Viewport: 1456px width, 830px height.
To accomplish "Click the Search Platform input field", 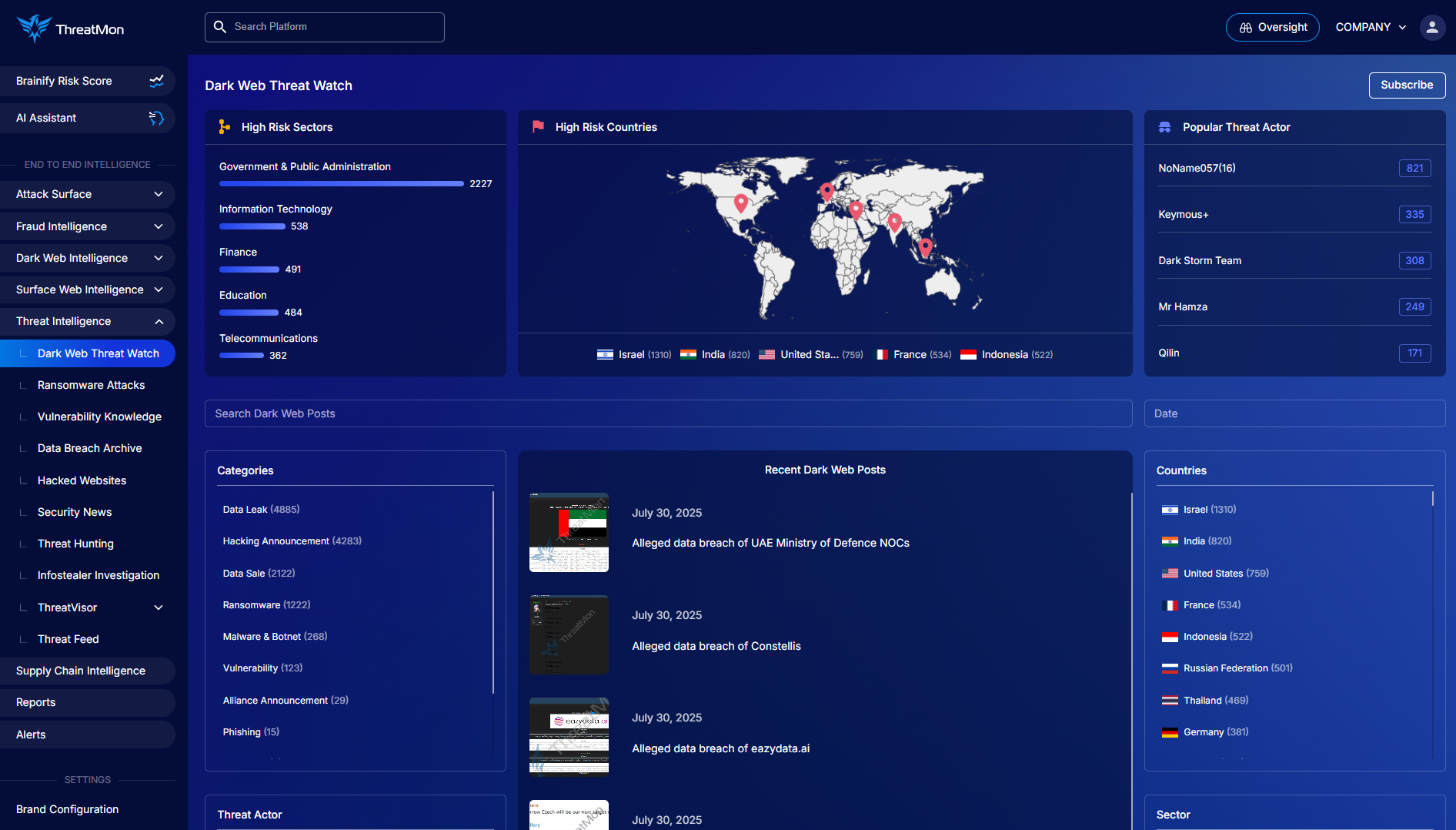I will tap(325, 27).
